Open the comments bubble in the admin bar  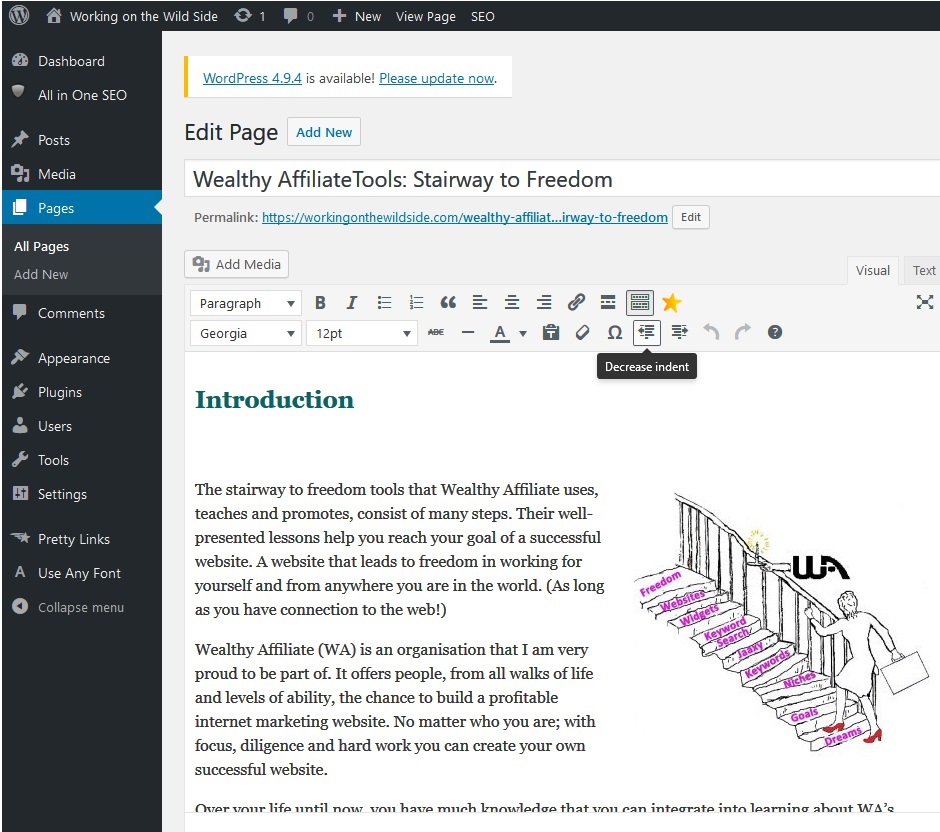click(x=299, y=16)
